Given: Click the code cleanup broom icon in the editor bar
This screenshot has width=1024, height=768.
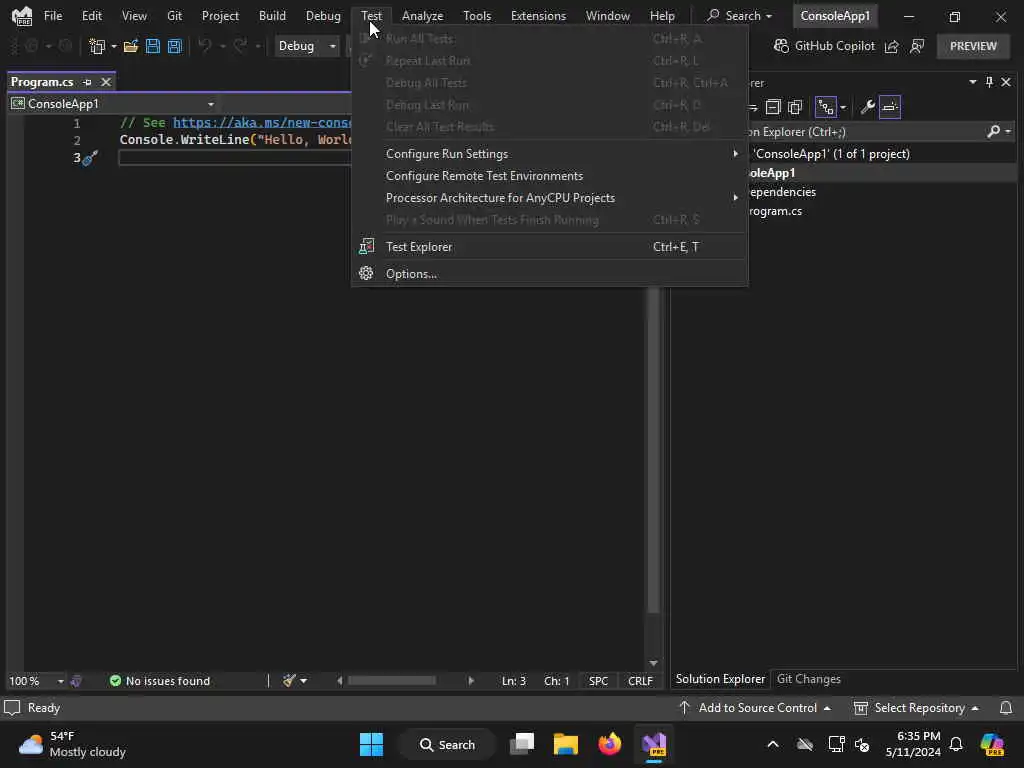Looking at the screenshot, I should click(x=289, y=680).
